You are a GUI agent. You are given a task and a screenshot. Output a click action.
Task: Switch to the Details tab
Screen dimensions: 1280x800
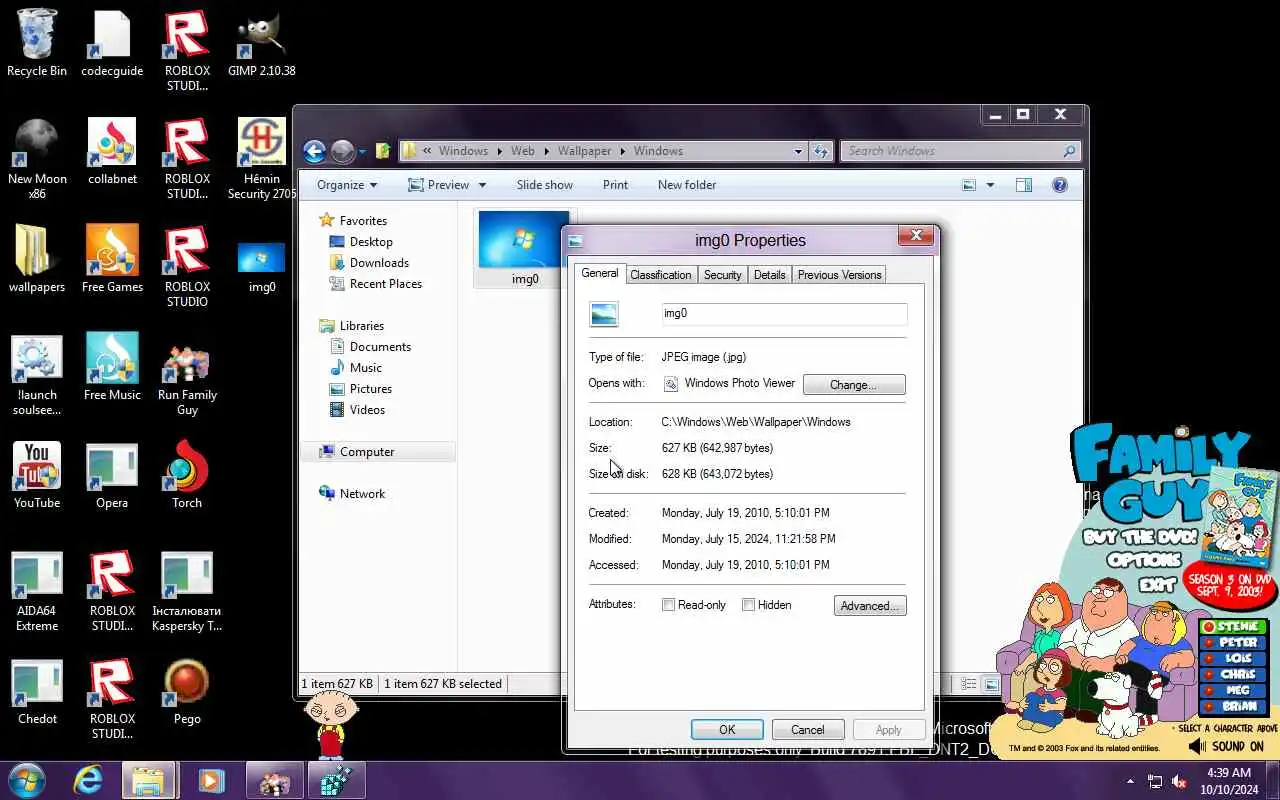click(769, 275)
